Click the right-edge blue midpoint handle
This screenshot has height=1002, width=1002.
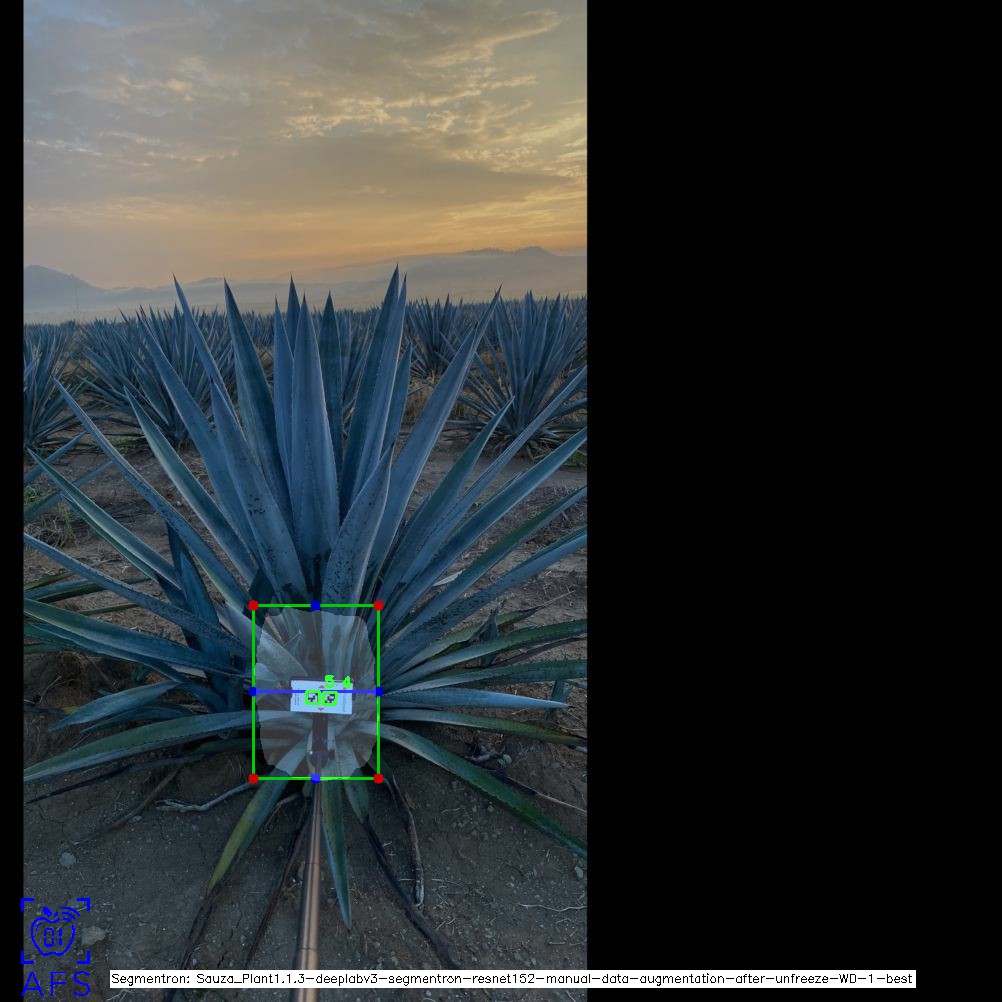point(379,691)
